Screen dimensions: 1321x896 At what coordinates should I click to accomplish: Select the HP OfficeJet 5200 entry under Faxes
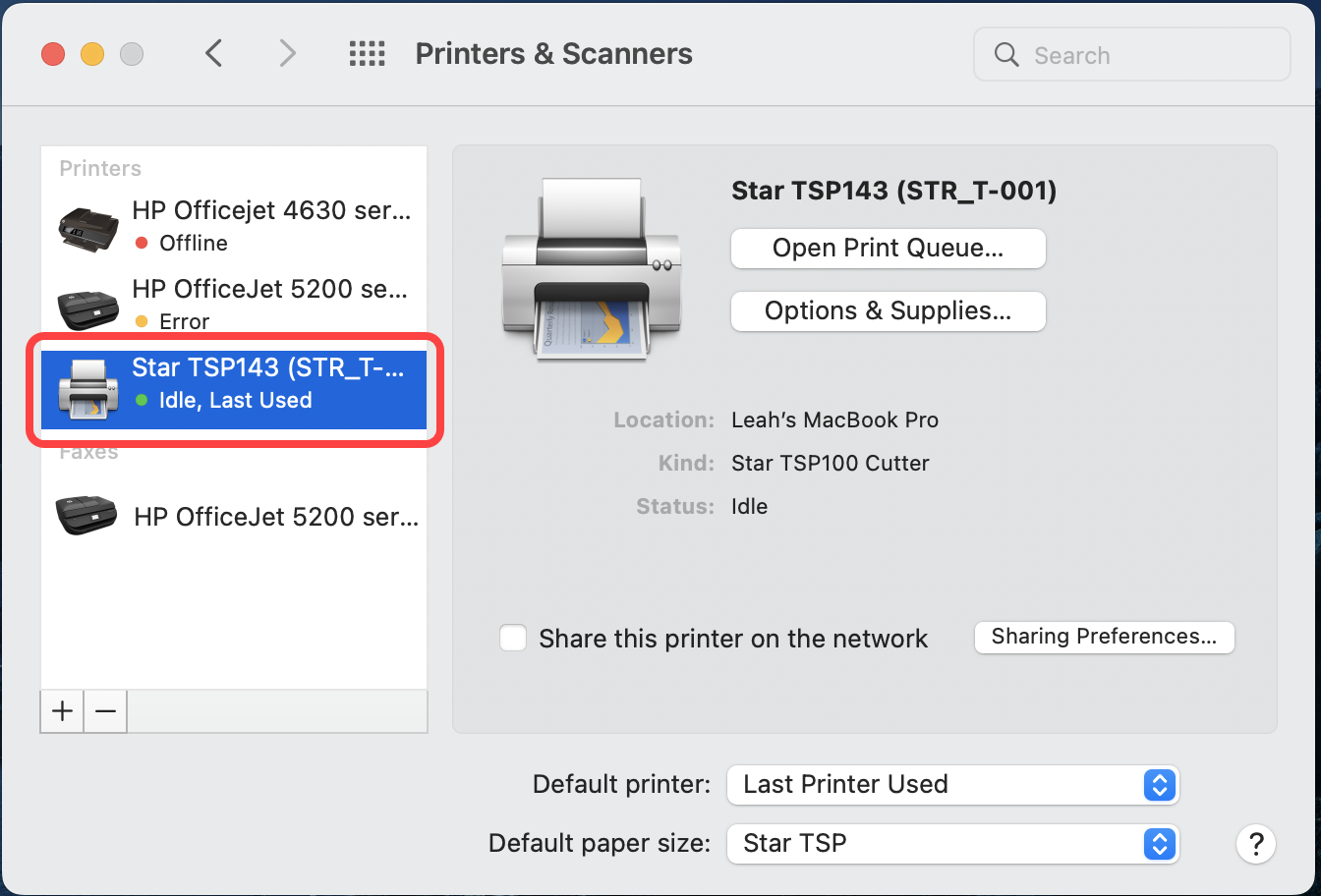234,517
